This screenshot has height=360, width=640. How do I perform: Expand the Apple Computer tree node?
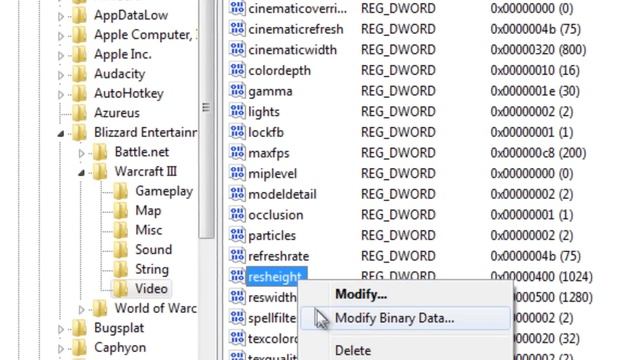click(x=61, y=36)
